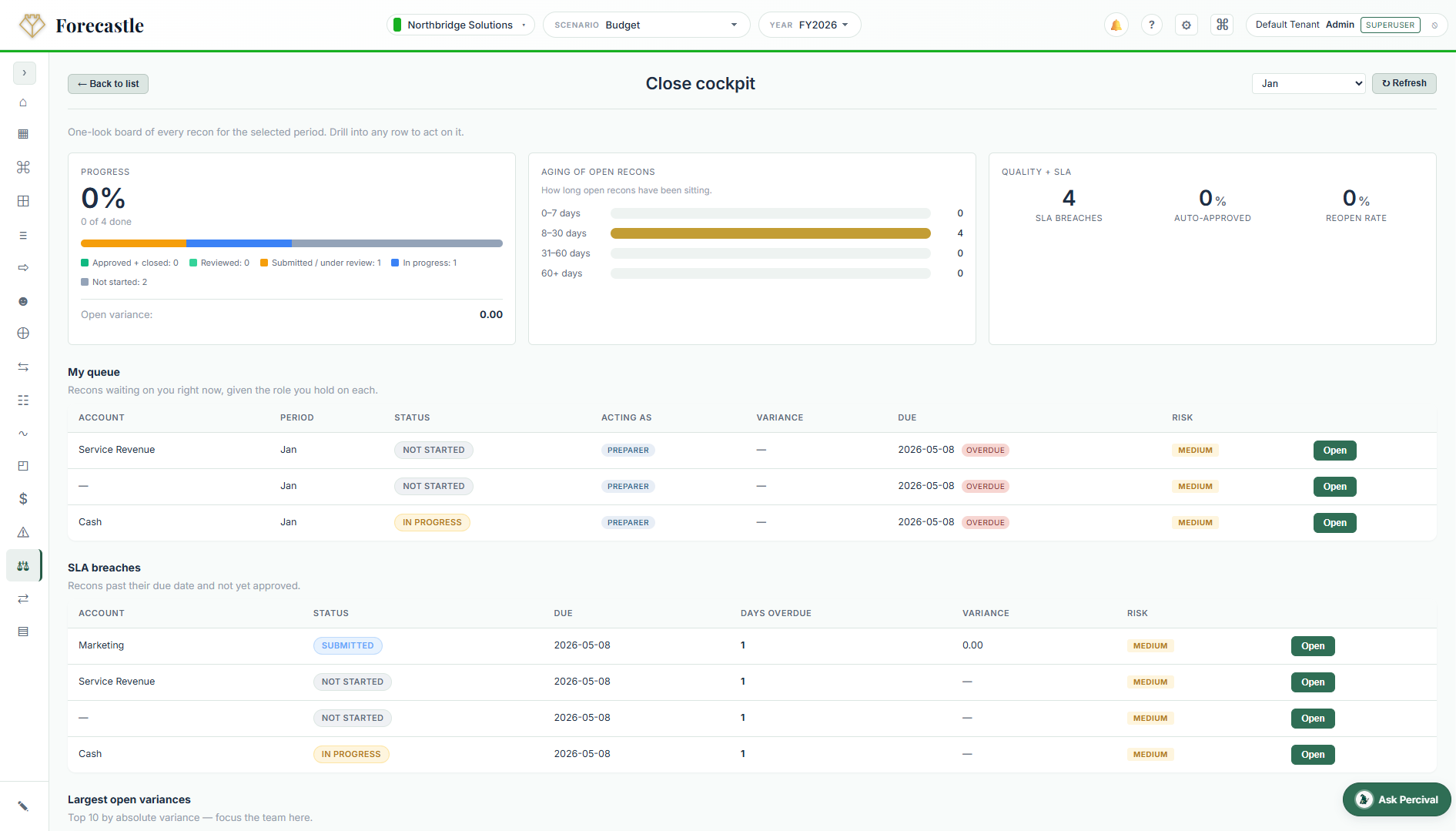Image resolution: width=1456 pixels, height=831 pixels.
Task: Open the Cash recon in My queue
Action: point(1334,523)
